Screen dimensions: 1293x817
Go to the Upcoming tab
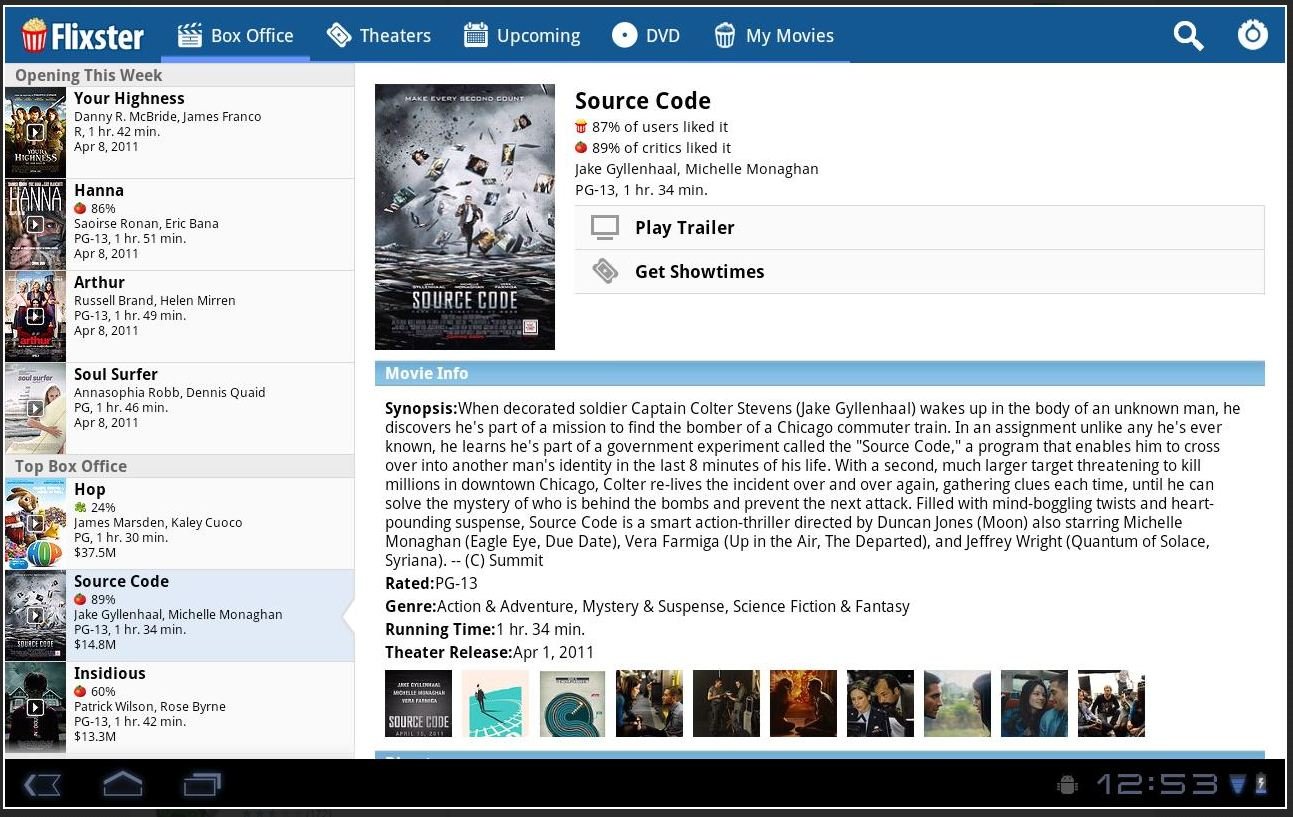coord(522,36)
